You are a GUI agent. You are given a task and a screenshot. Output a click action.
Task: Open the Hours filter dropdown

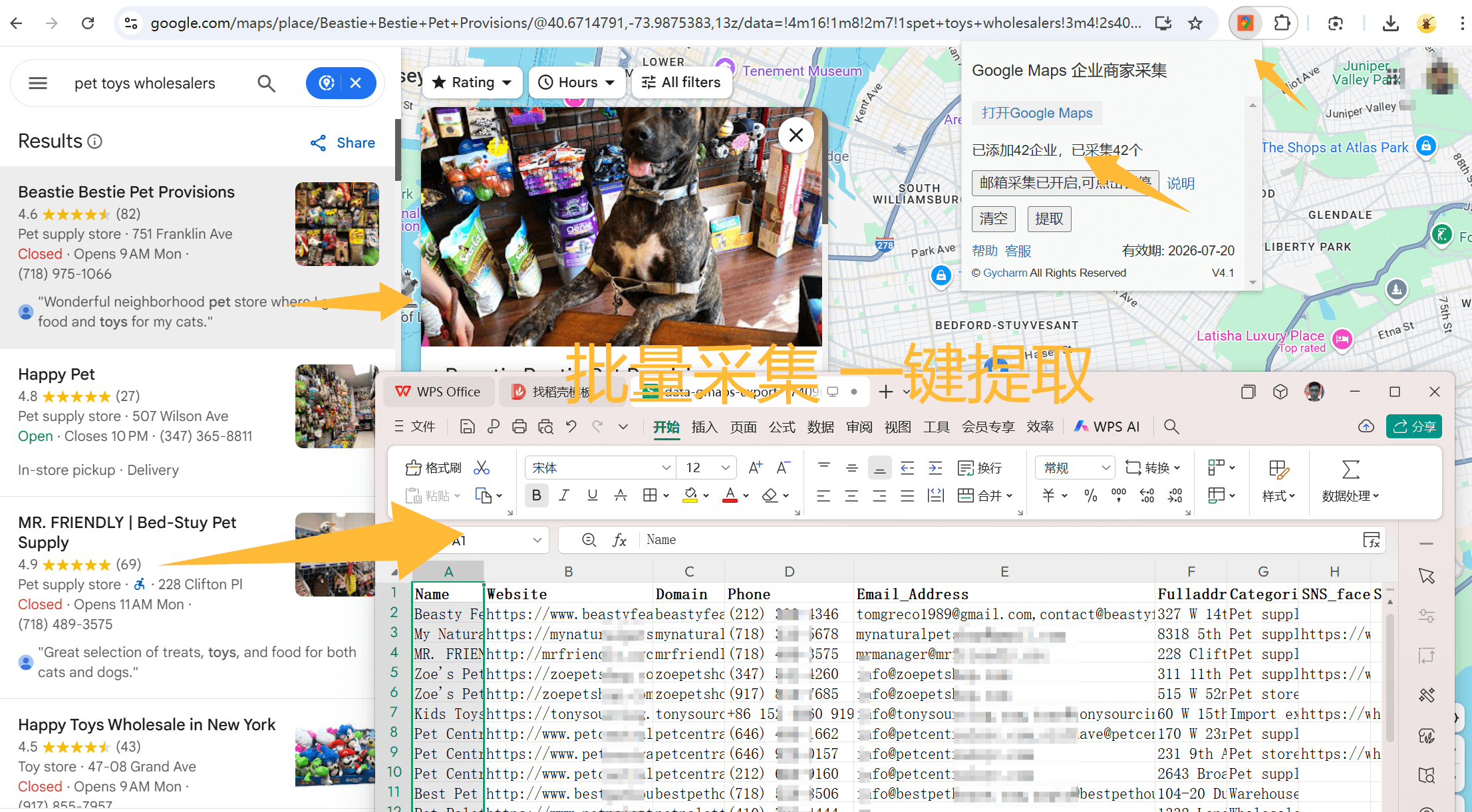pos(576,82)
